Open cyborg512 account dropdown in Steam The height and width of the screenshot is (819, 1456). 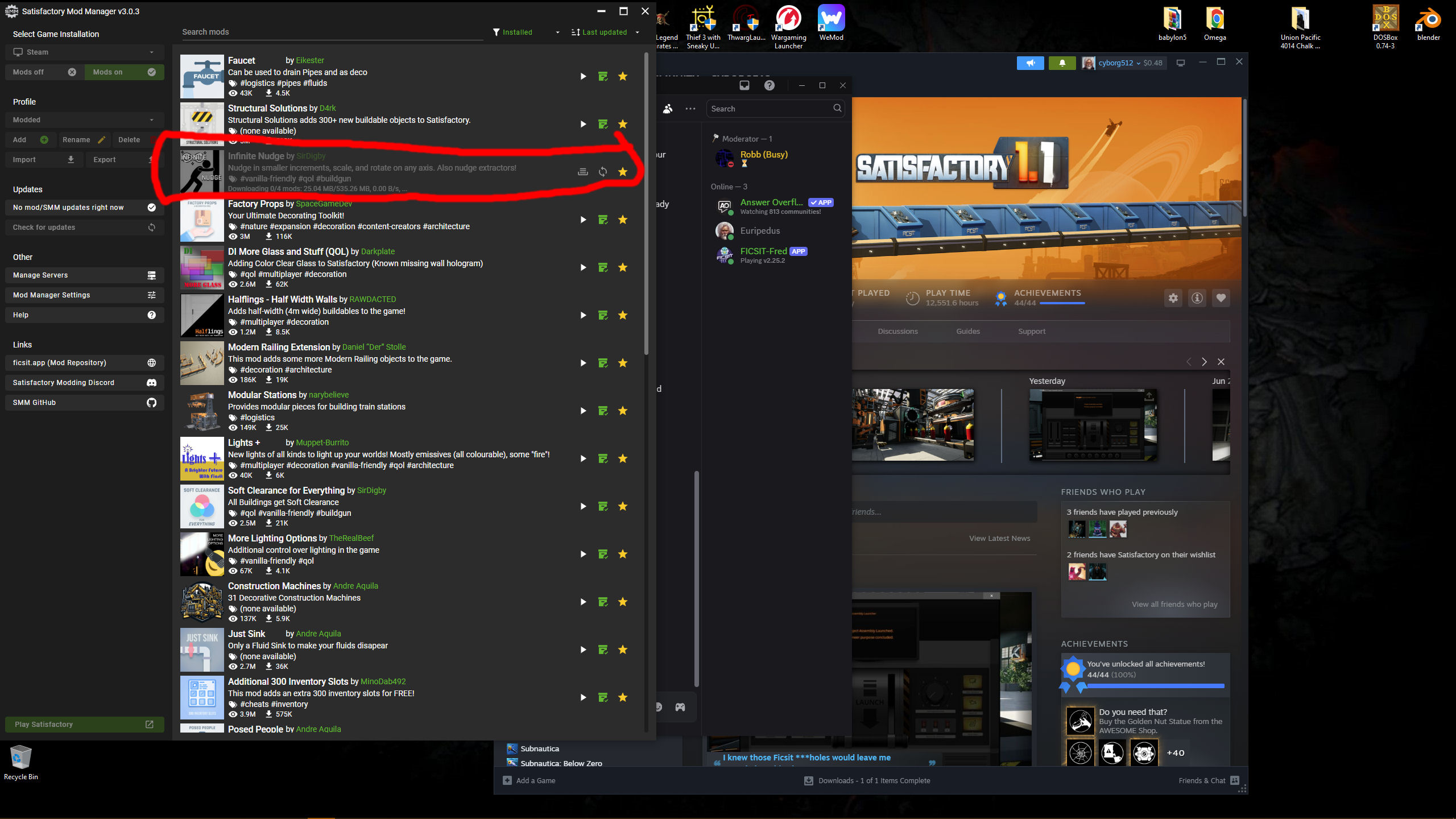click(1124, 63)
